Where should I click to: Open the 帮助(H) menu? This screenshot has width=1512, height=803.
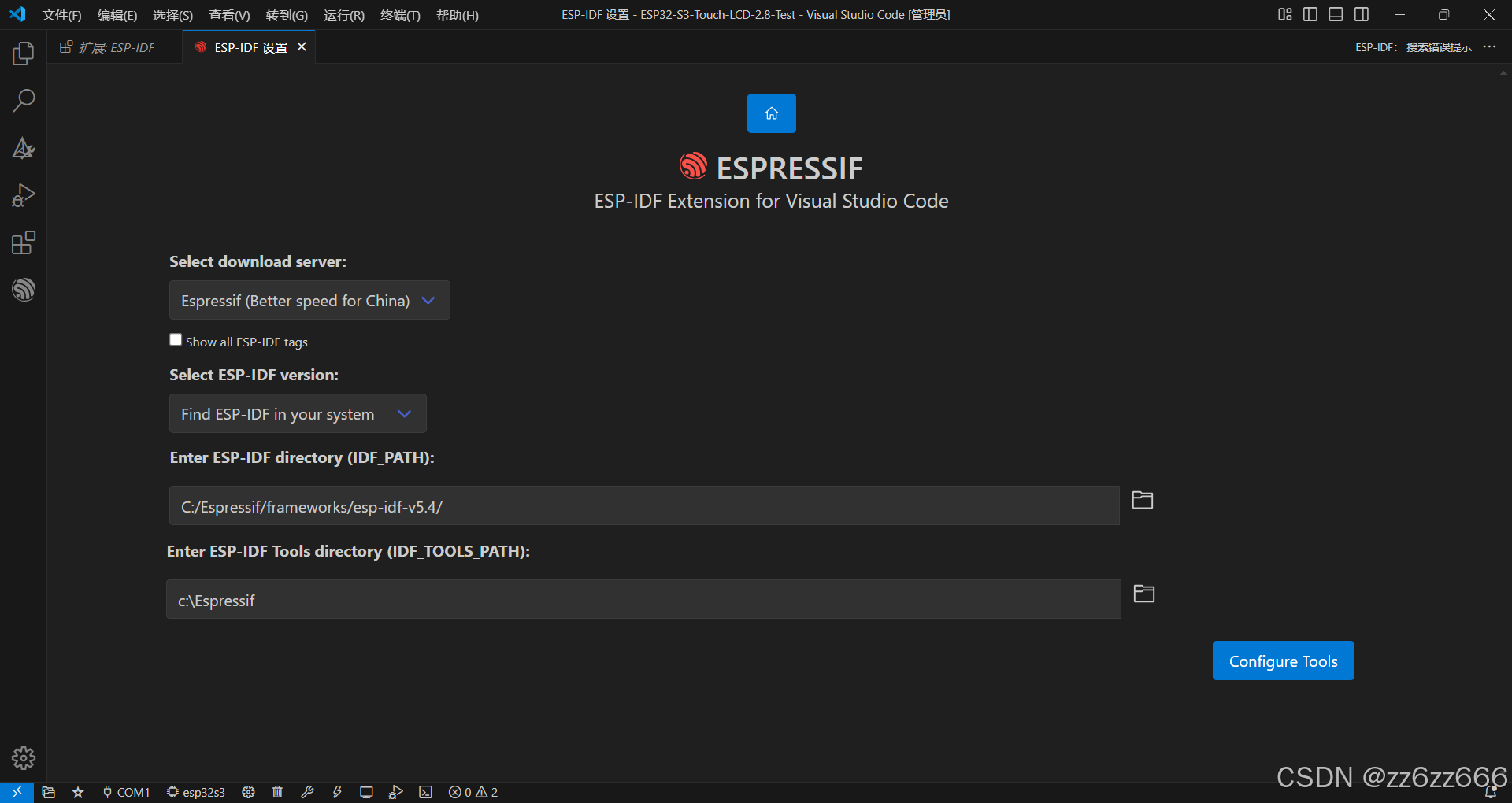point(458,15)
